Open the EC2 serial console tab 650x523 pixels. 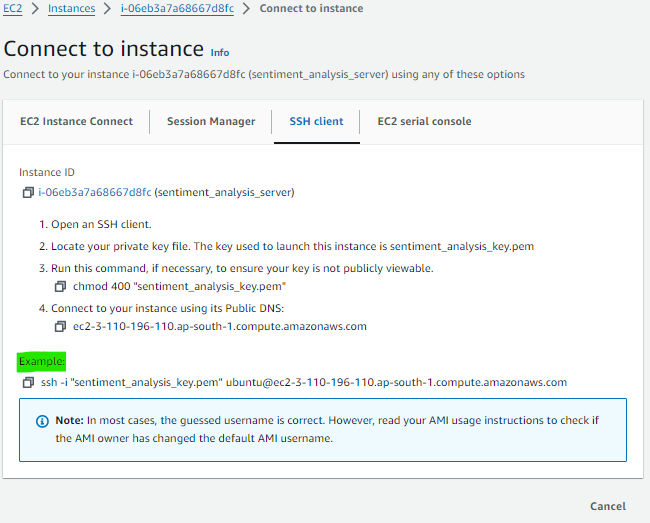[x=424, y=121]
